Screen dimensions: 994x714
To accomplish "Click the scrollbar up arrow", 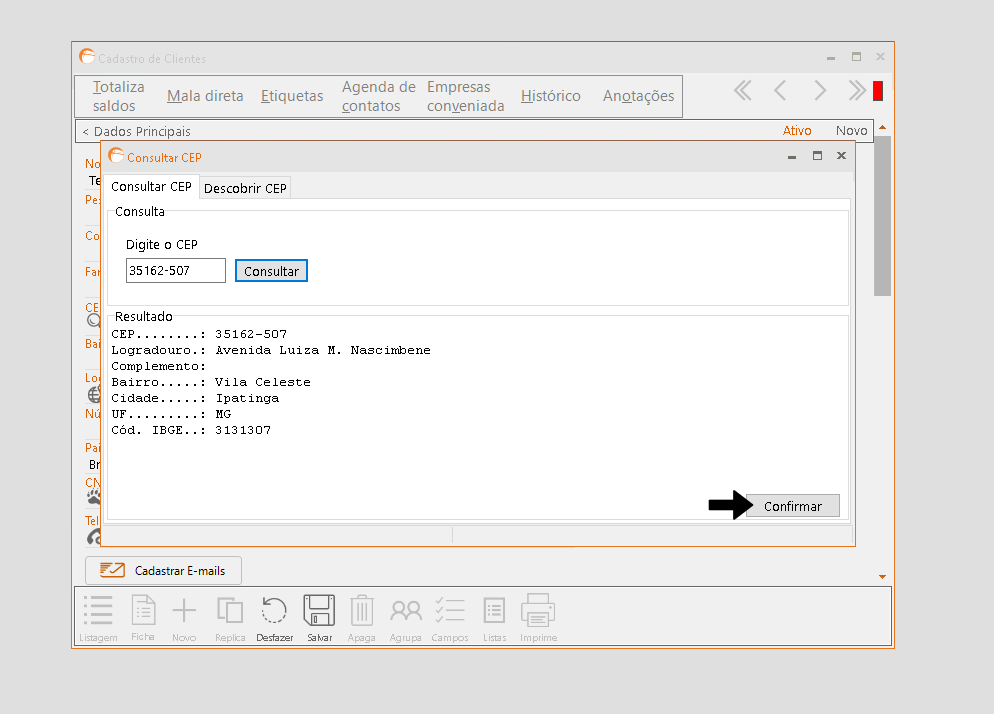I will tap(882, 127).
